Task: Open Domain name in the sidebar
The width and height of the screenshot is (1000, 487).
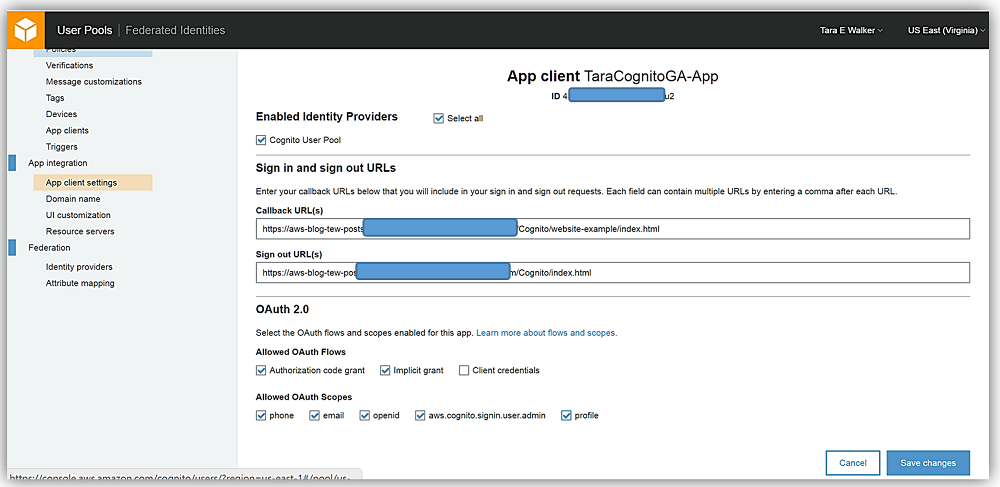Action: coord(73,199)
